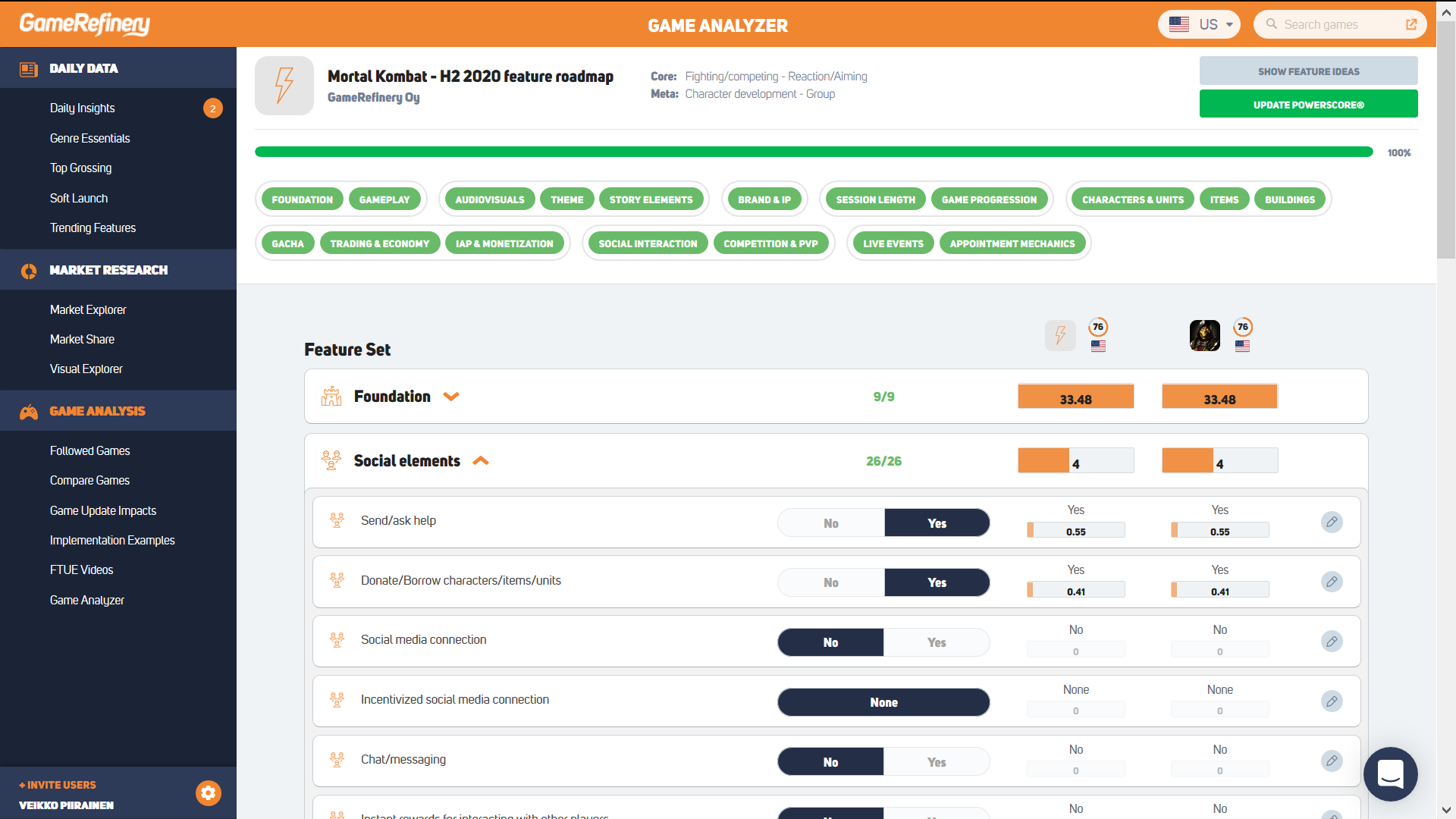Click Show Feature Ideas button
1456x819 pixels.
click(1308, 71)
